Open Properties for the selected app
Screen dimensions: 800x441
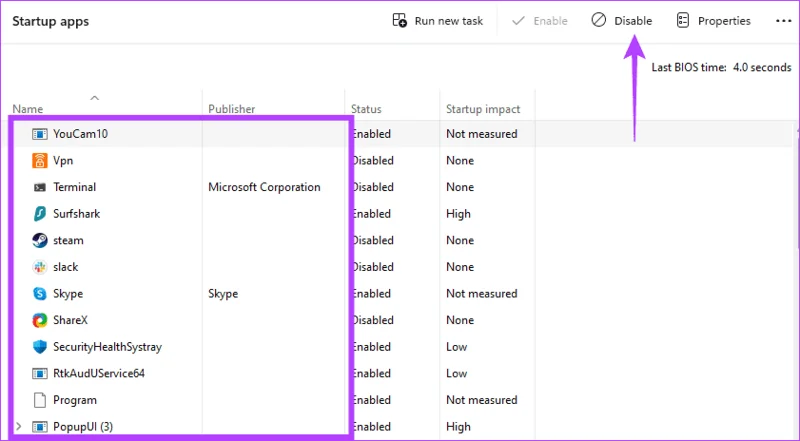point(713,21)
